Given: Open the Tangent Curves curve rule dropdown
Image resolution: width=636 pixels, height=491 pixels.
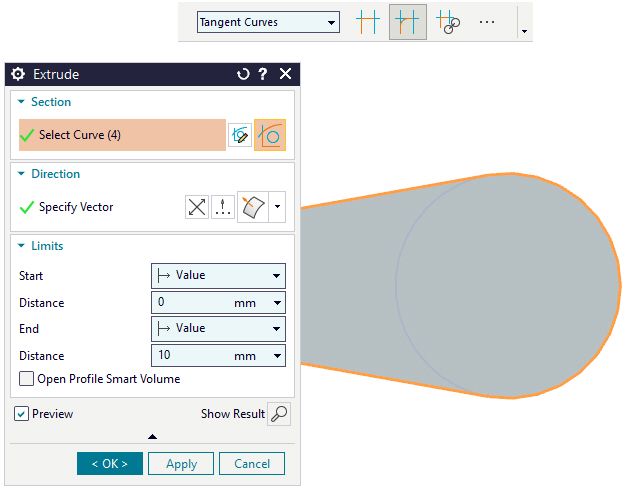Looking at the screenshot, I should [268, 22].
